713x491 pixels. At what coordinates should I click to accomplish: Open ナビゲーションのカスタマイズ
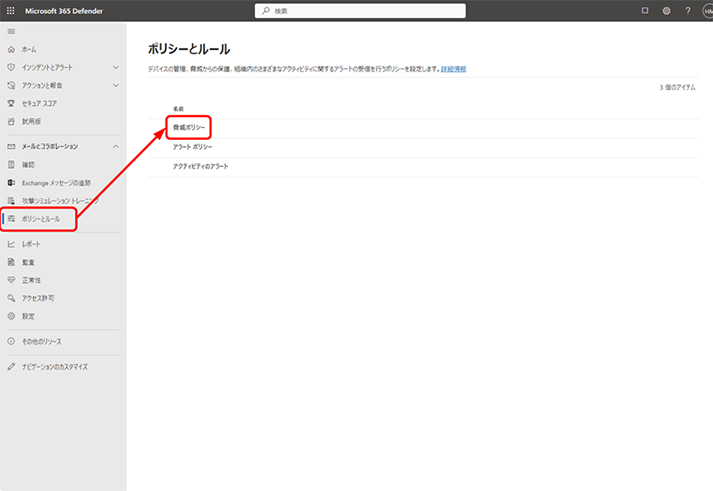(55, 367)
